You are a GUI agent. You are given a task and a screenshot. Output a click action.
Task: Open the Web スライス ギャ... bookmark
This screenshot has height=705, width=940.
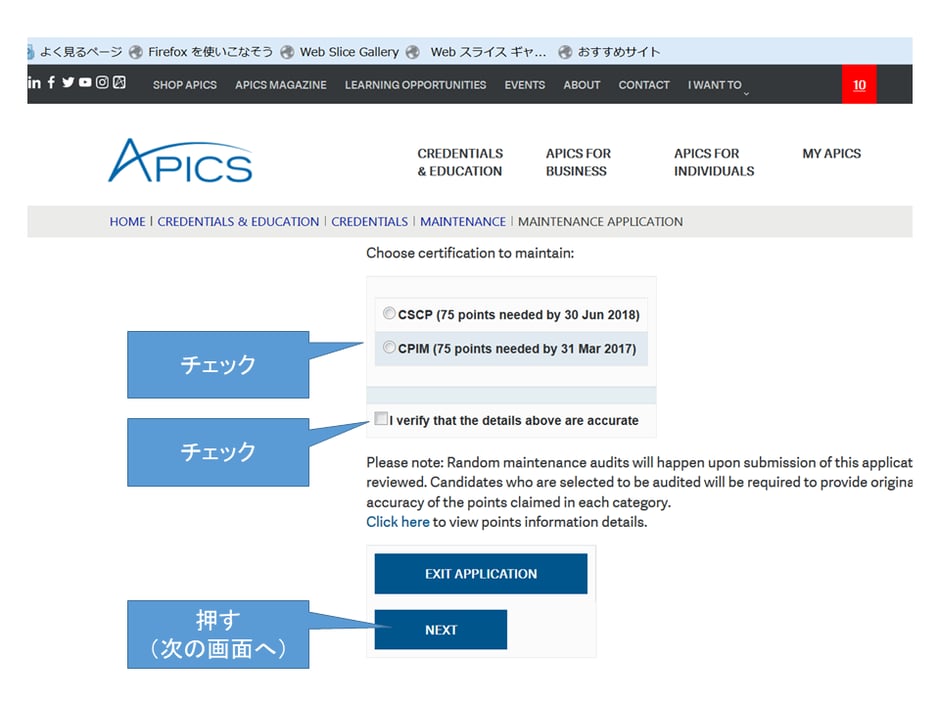(x=477, y=52)
